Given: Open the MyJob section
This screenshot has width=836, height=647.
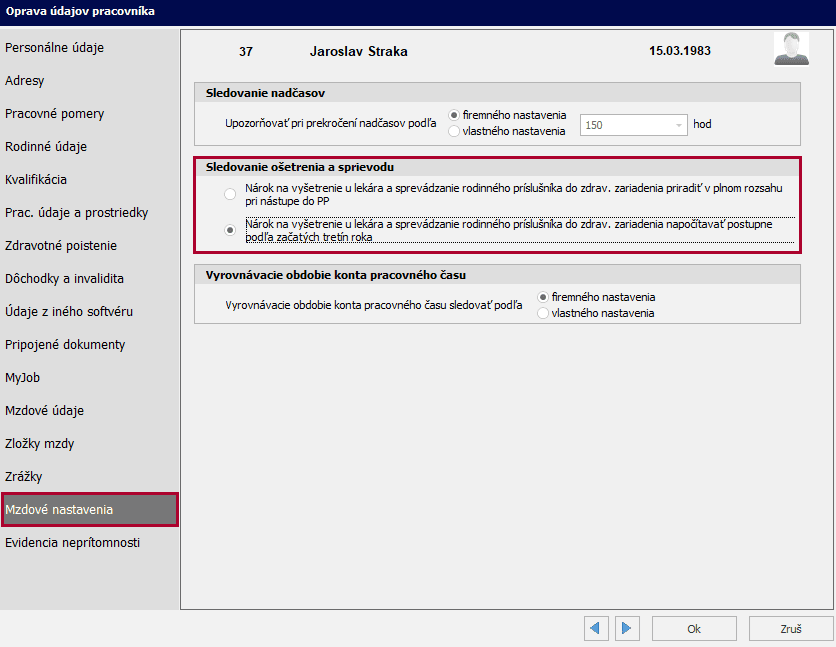Looking at the screenshot, I should point(23,378).
